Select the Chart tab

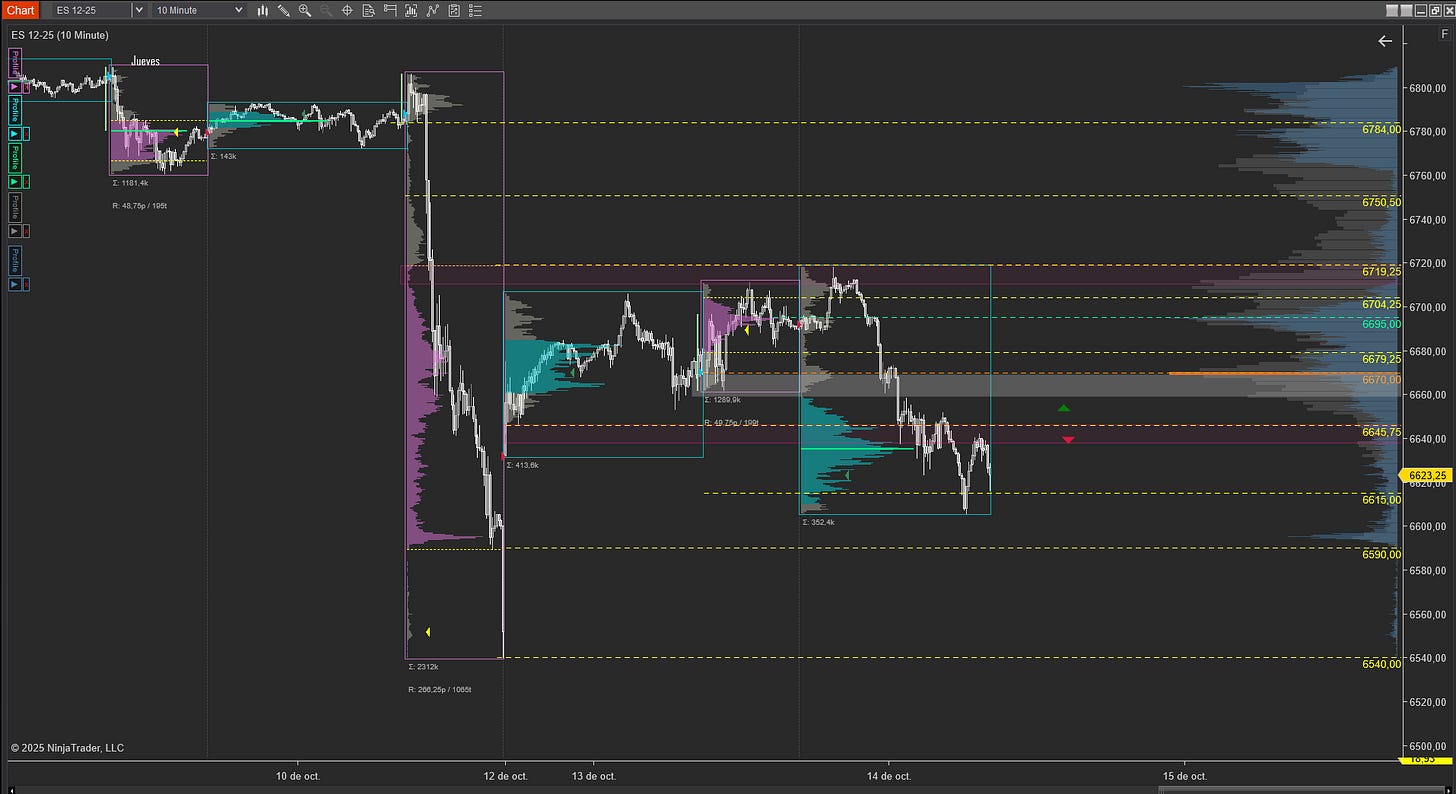point(20,10)
